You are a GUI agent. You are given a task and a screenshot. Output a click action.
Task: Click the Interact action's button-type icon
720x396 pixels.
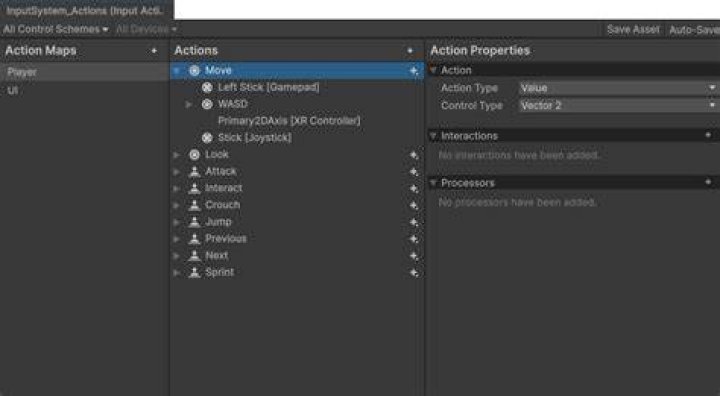[x=195, y=188]
